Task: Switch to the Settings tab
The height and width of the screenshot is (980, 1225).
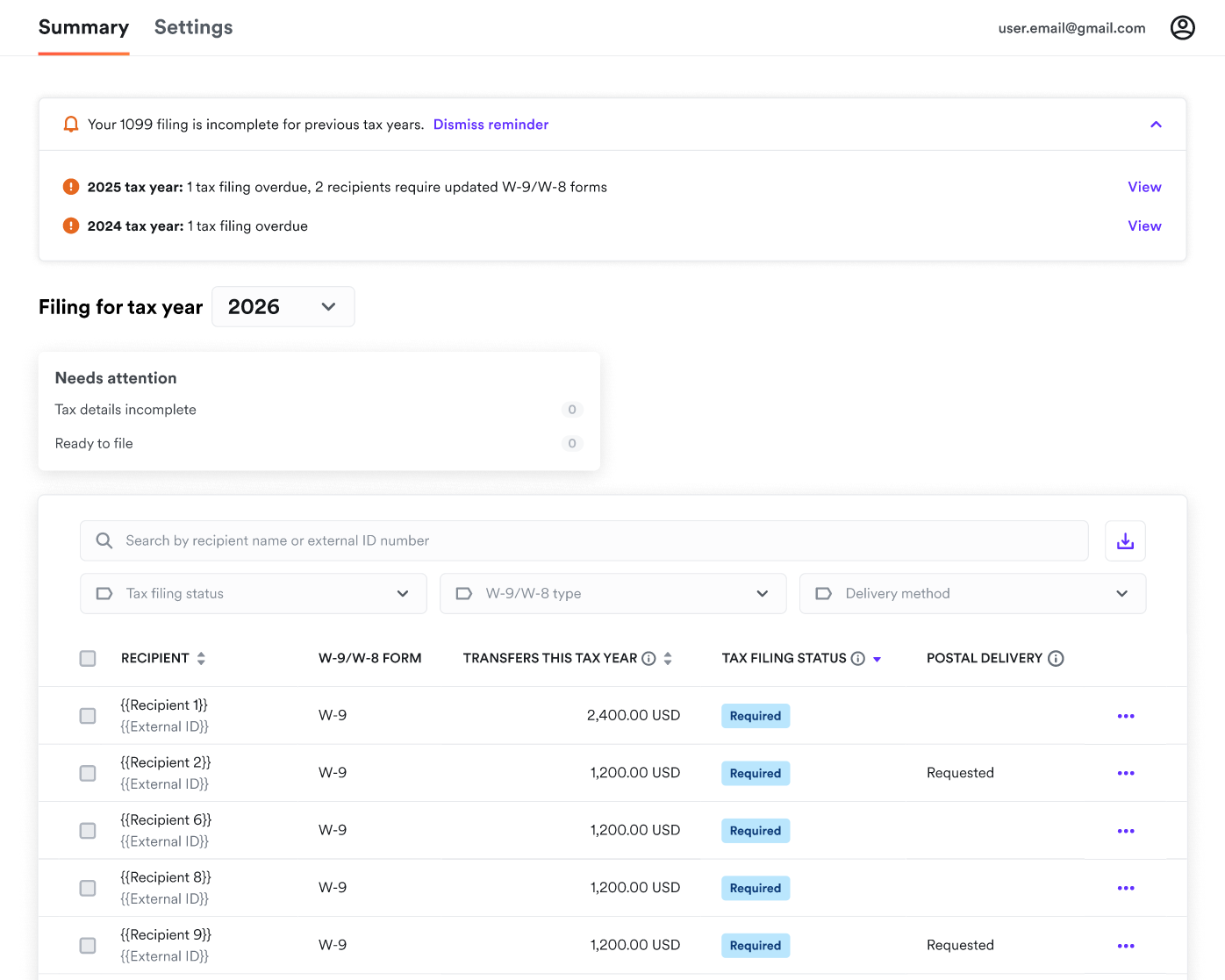Action: (x=193, y=28)
